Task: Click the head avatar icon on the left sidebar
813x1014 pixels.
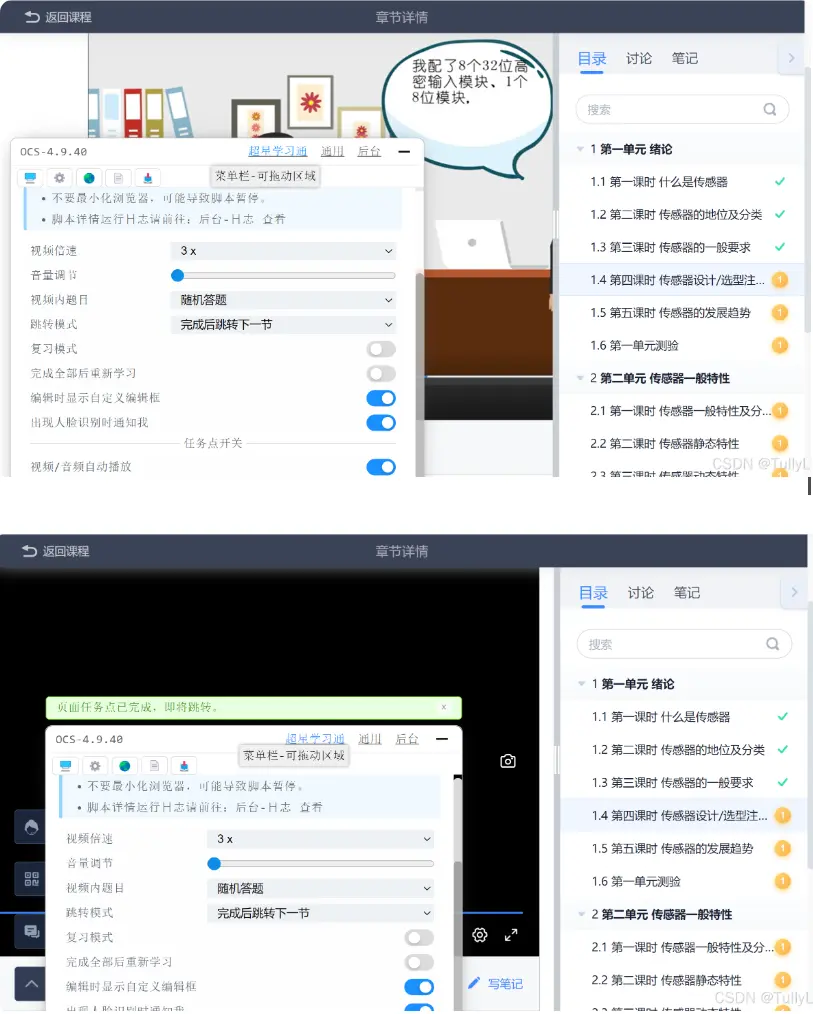Action: tap(31, 826)
